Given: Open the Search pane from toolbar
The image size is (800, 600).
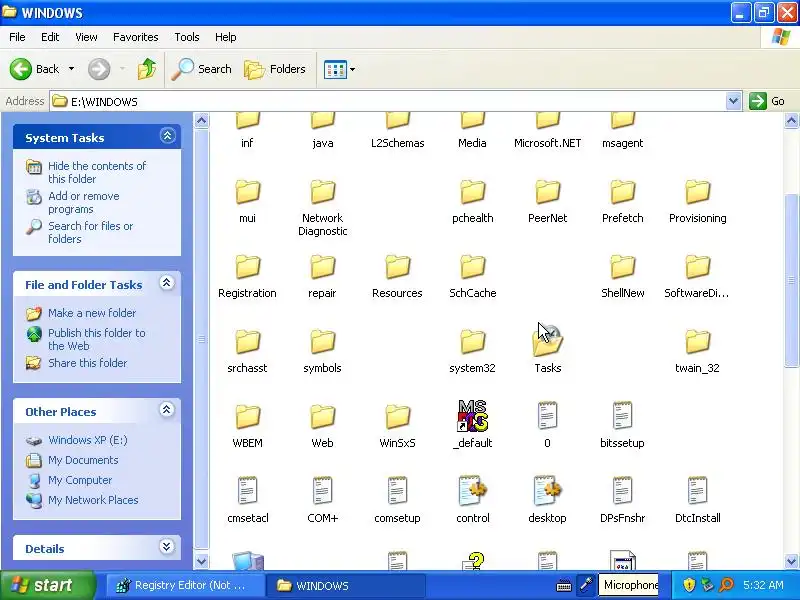Looking at the screenshot, I should [201, 69].
